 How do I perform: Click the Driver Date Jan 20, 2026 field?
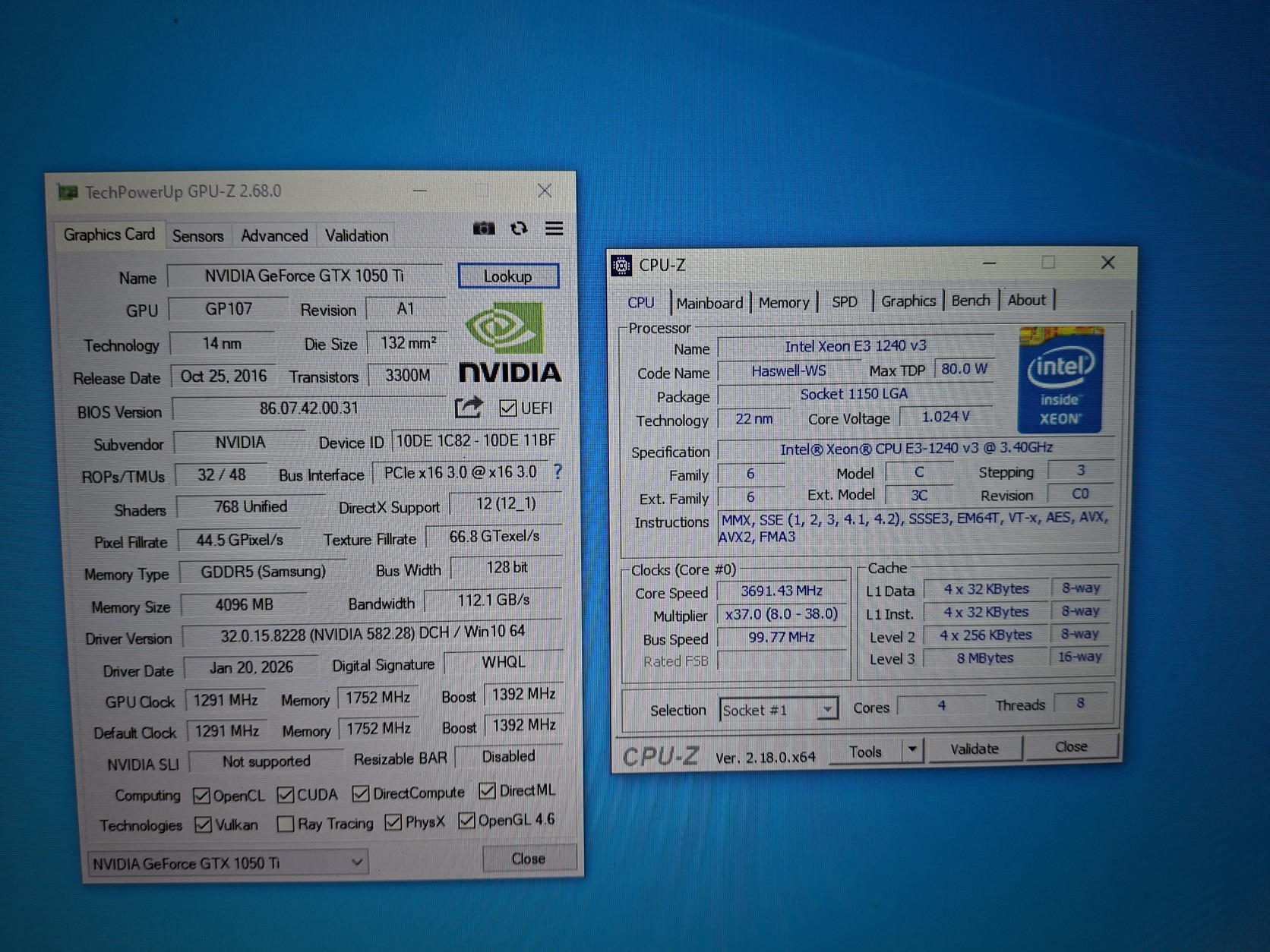click(x=251, y=667)
